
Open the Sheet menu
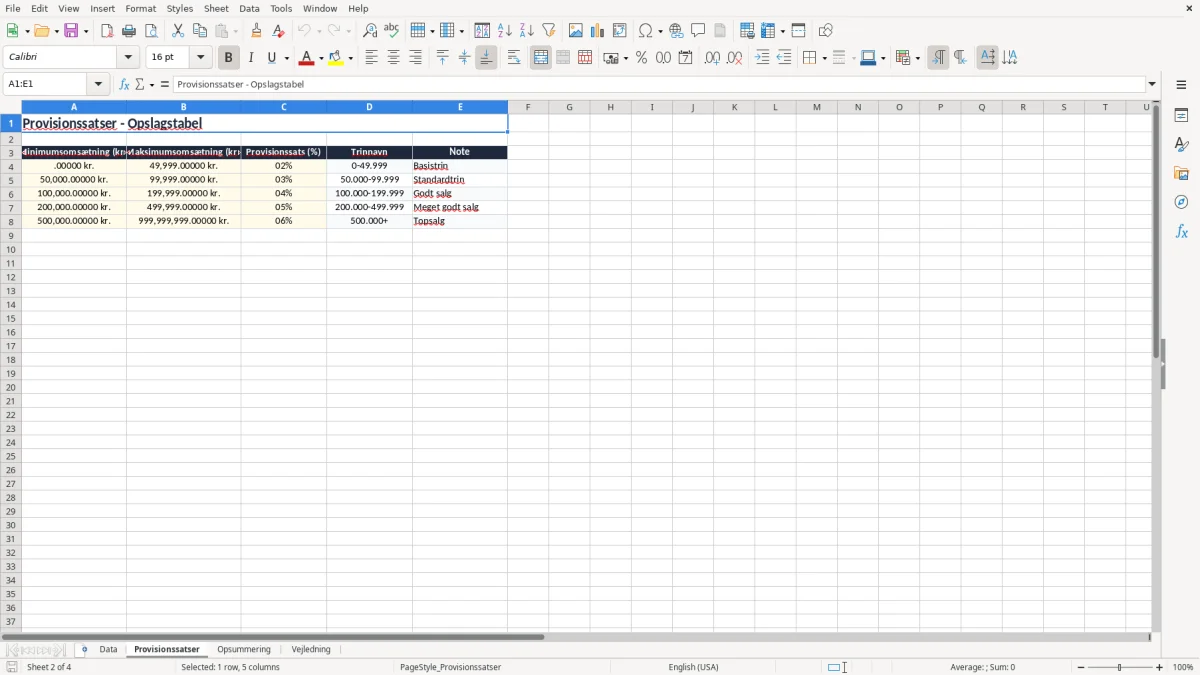click(x=216, y=8)
